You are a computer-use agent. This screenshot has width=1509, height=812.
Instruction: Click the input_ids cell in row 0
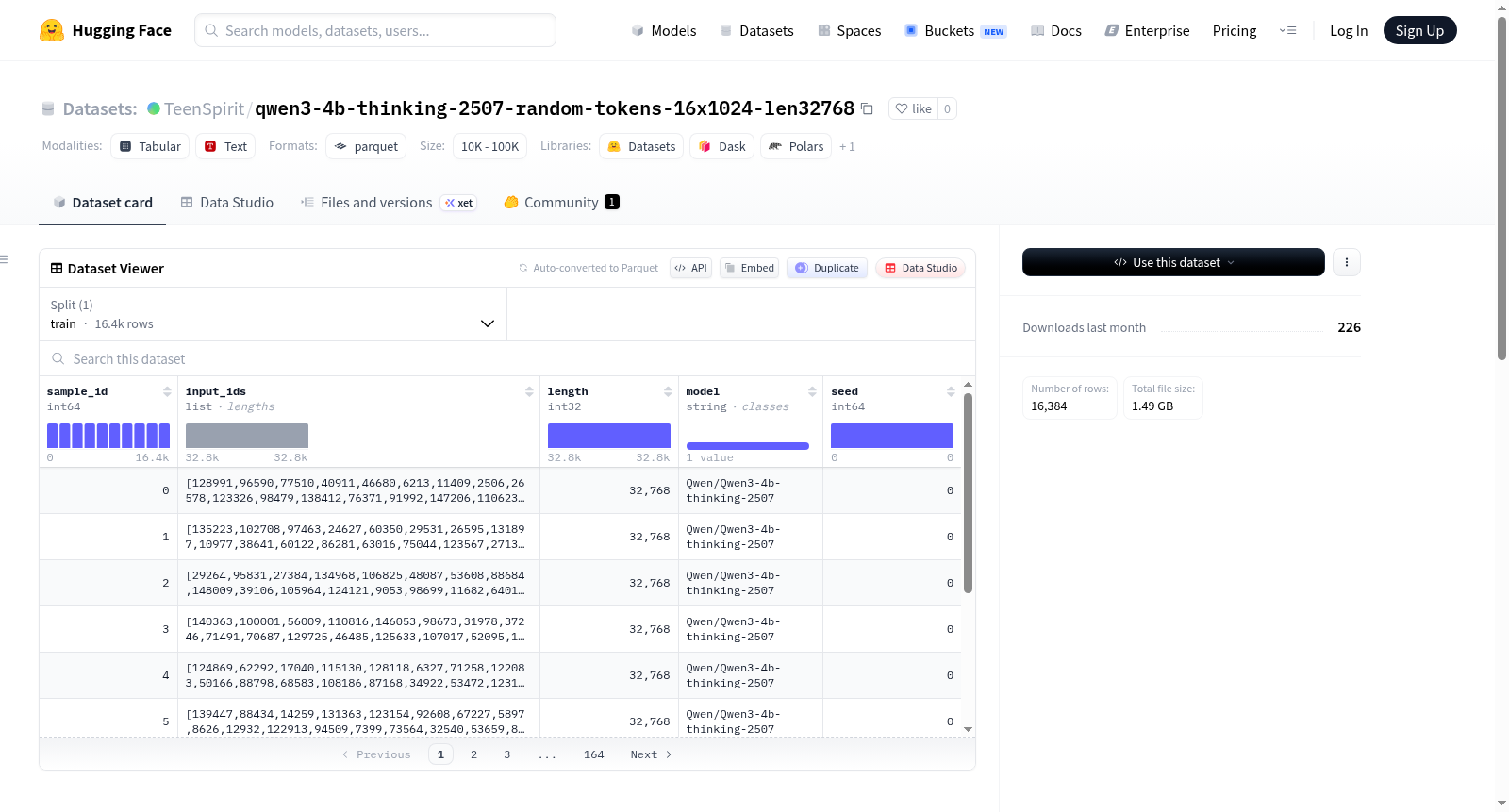358,490
